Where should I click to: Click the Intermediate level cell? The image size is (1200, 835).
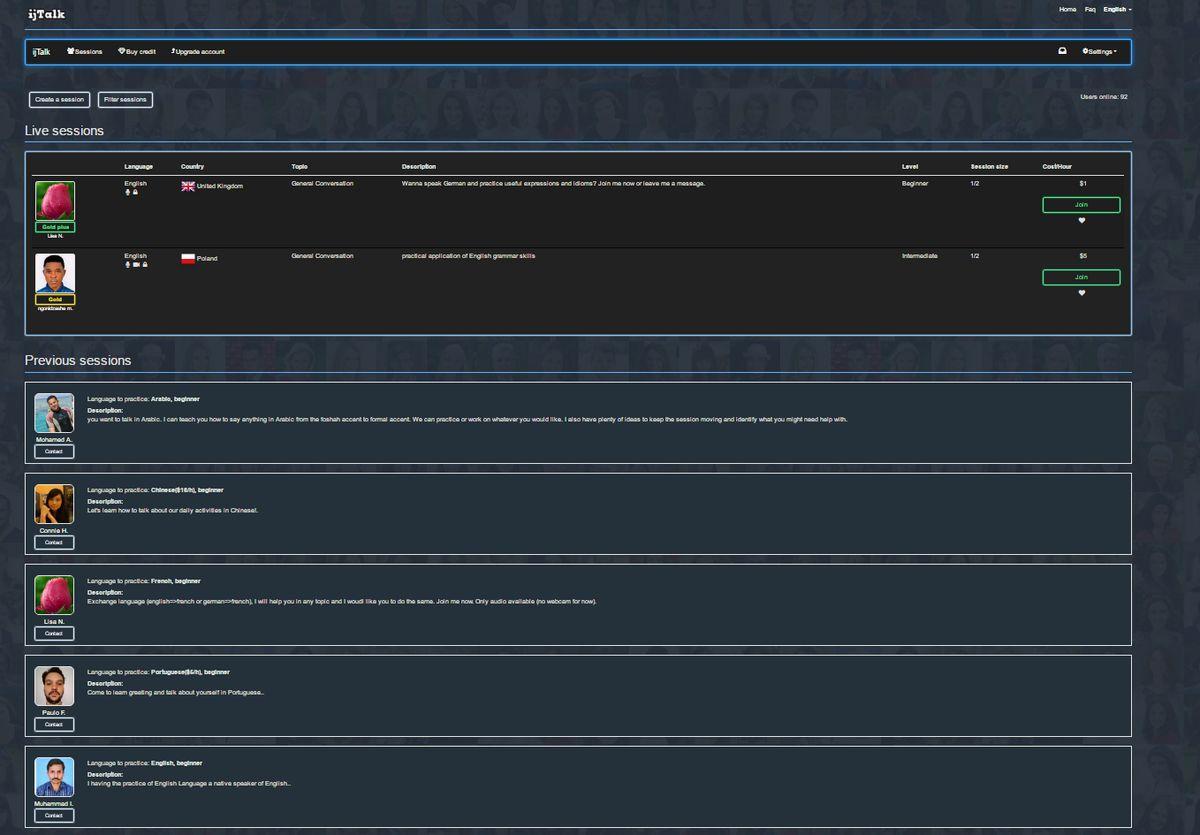pos(920,255)
